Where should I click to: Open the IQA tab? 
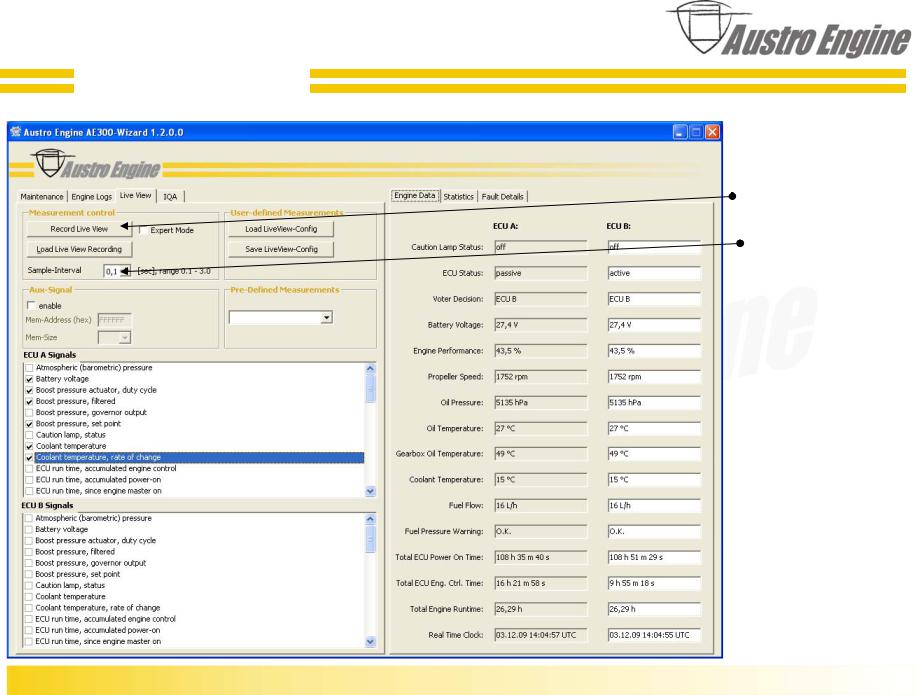point(170,197)
